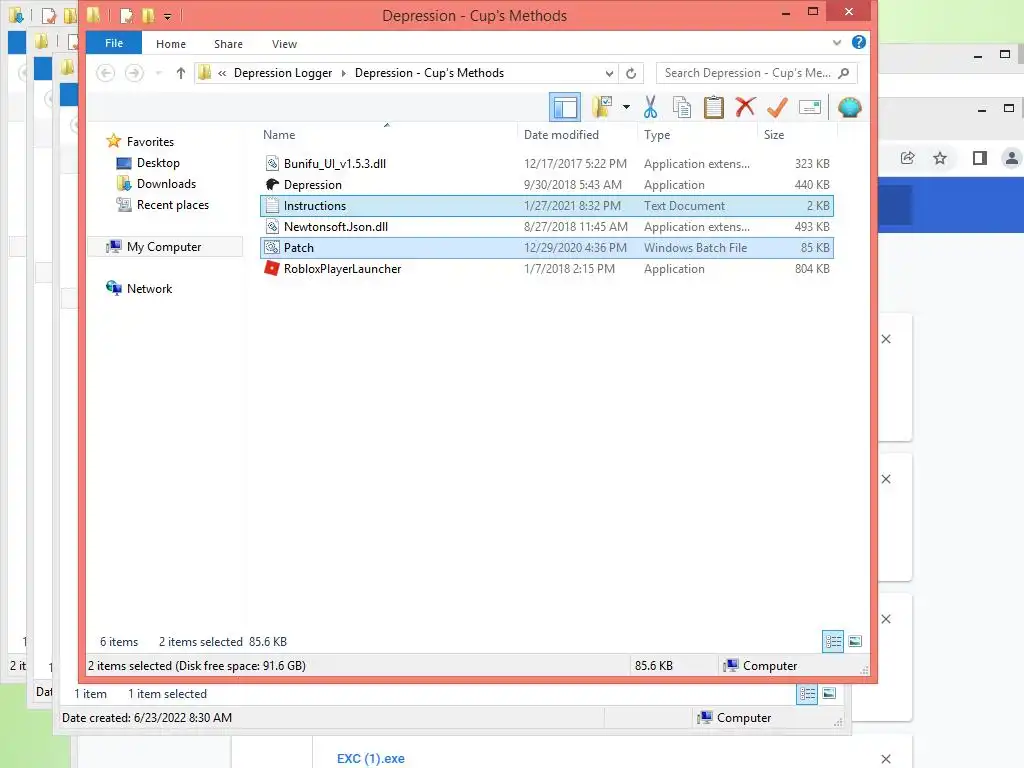
Task: Go back with the Back arrow
Action: tap(106, 72)
